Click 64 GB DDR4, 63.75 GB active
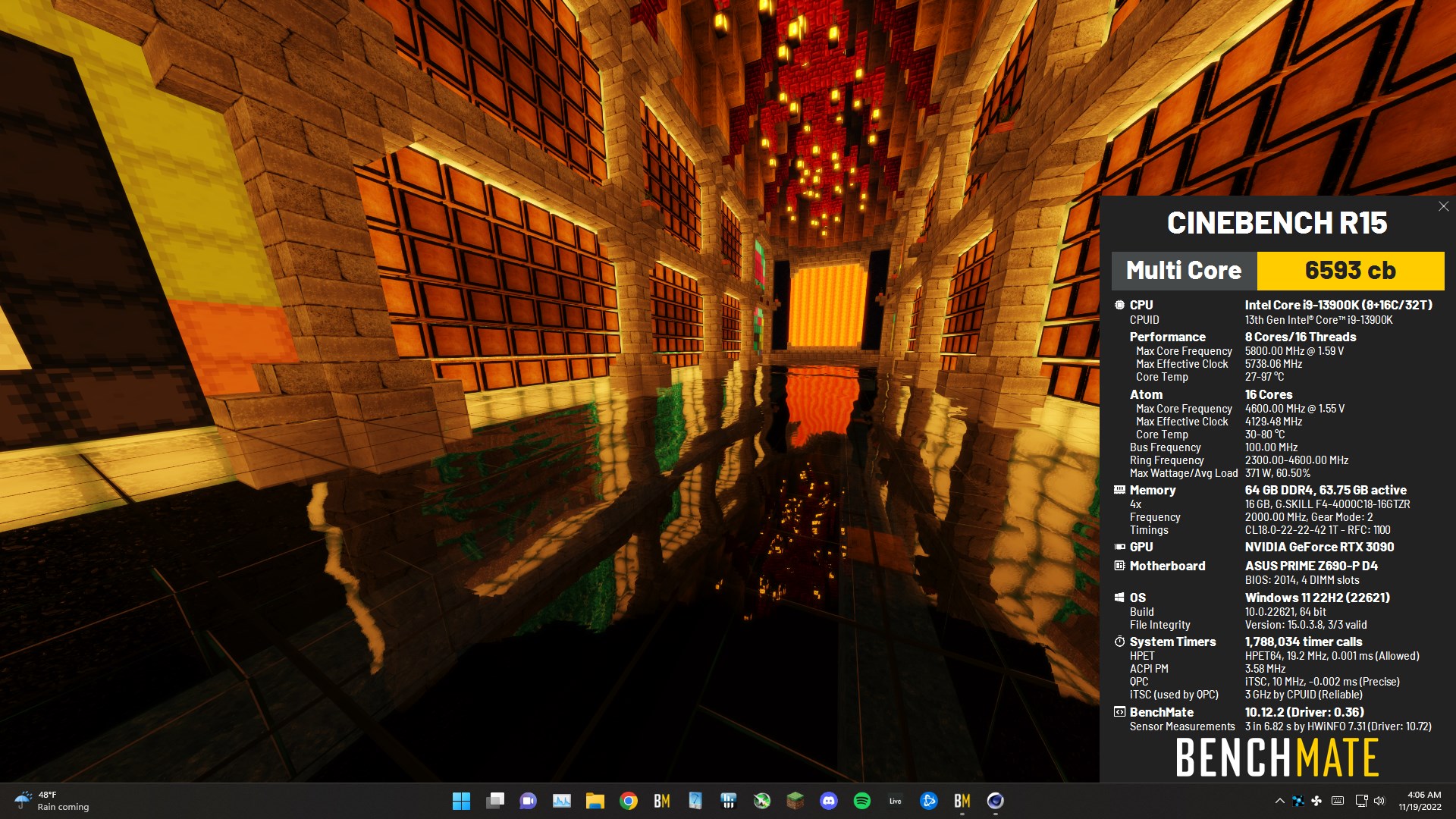 pyautogui.click(x=1326, y=490)
